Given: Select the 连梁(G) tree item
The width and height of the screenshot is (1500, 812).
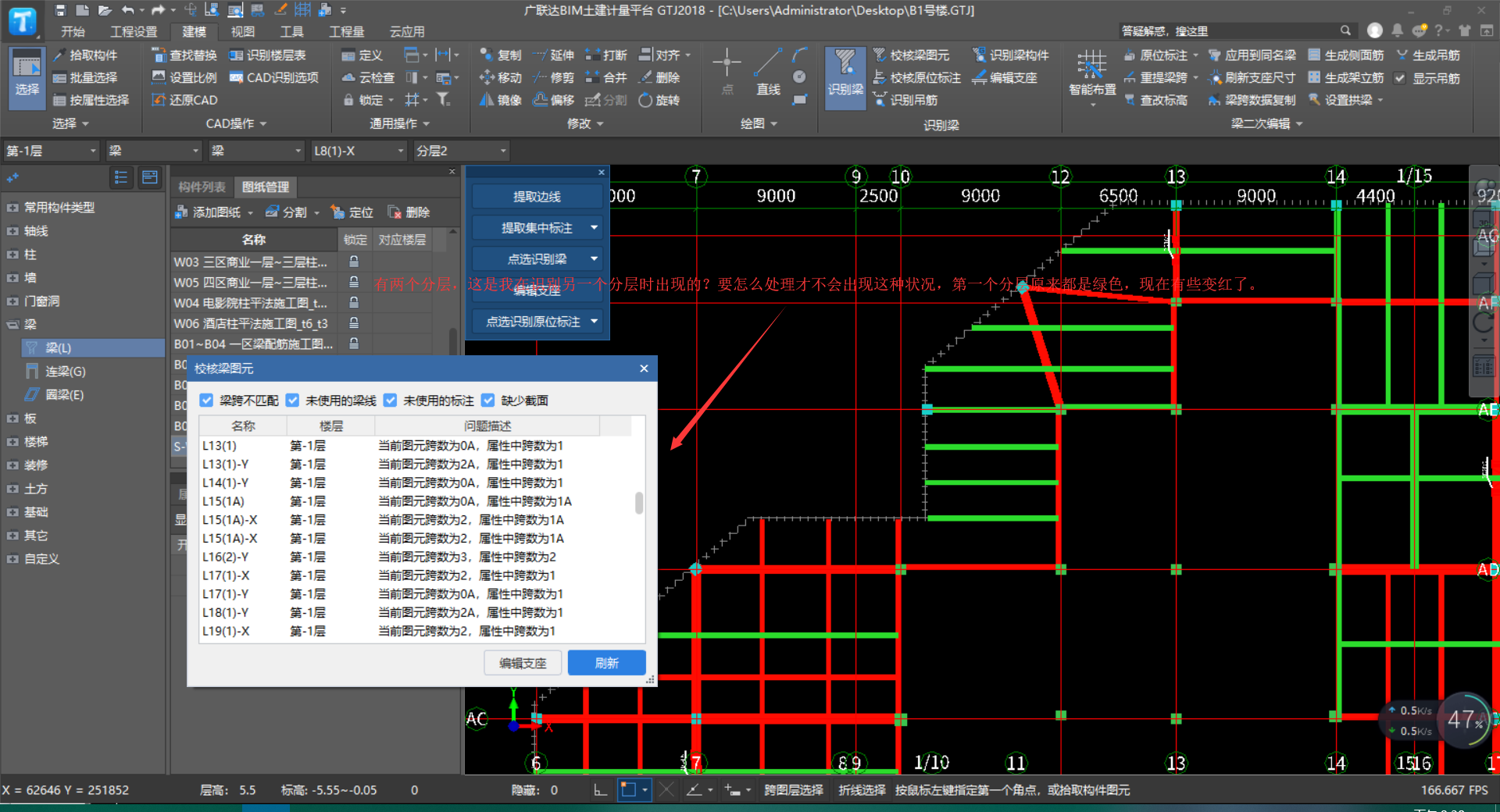Looking at the screenshot, I should (x=66, y=372).
